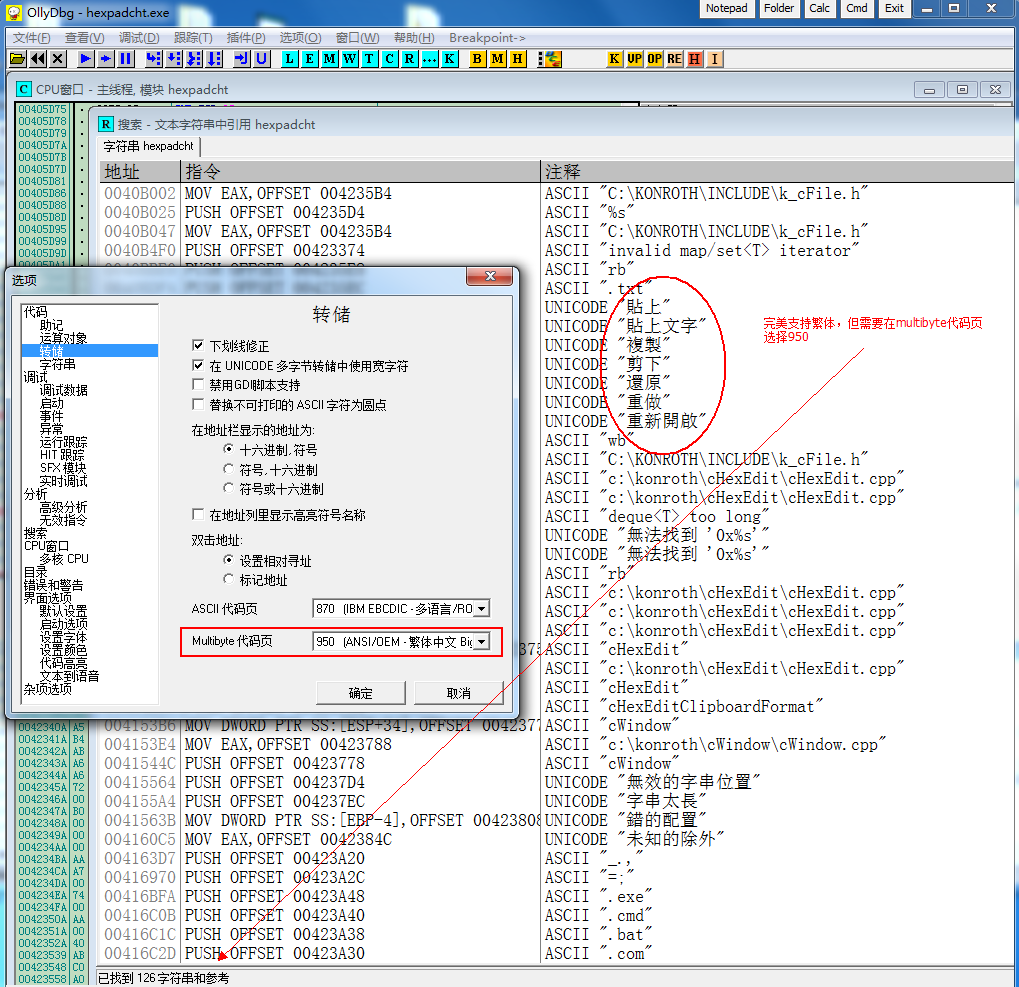The width and height of the screenshot is (1019, 987).
Task: Open the Hardware breakpoints yellow H icon
Action: 518,59
